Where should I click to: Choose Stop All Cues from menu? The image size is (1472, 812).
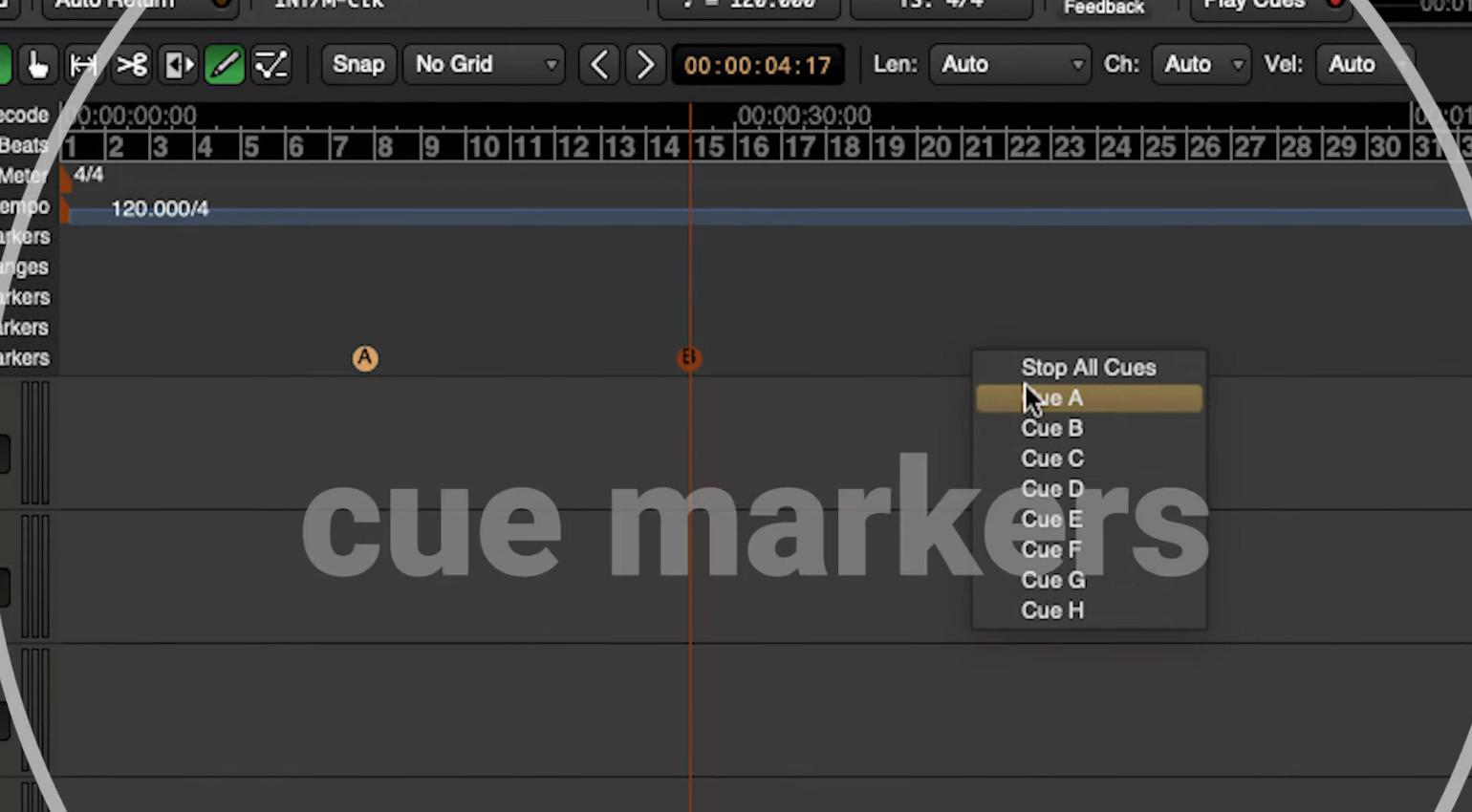pyautogui.click(x=1089, y=368)
